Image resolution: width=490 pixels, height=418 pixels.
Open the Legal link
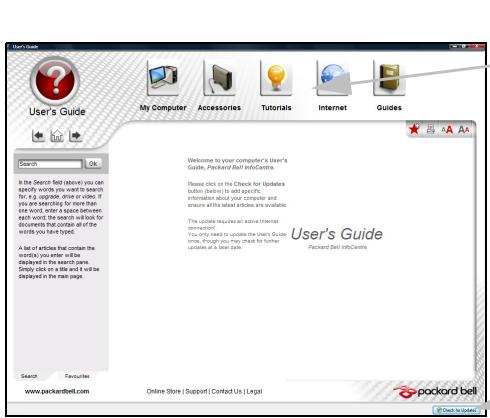254,391
